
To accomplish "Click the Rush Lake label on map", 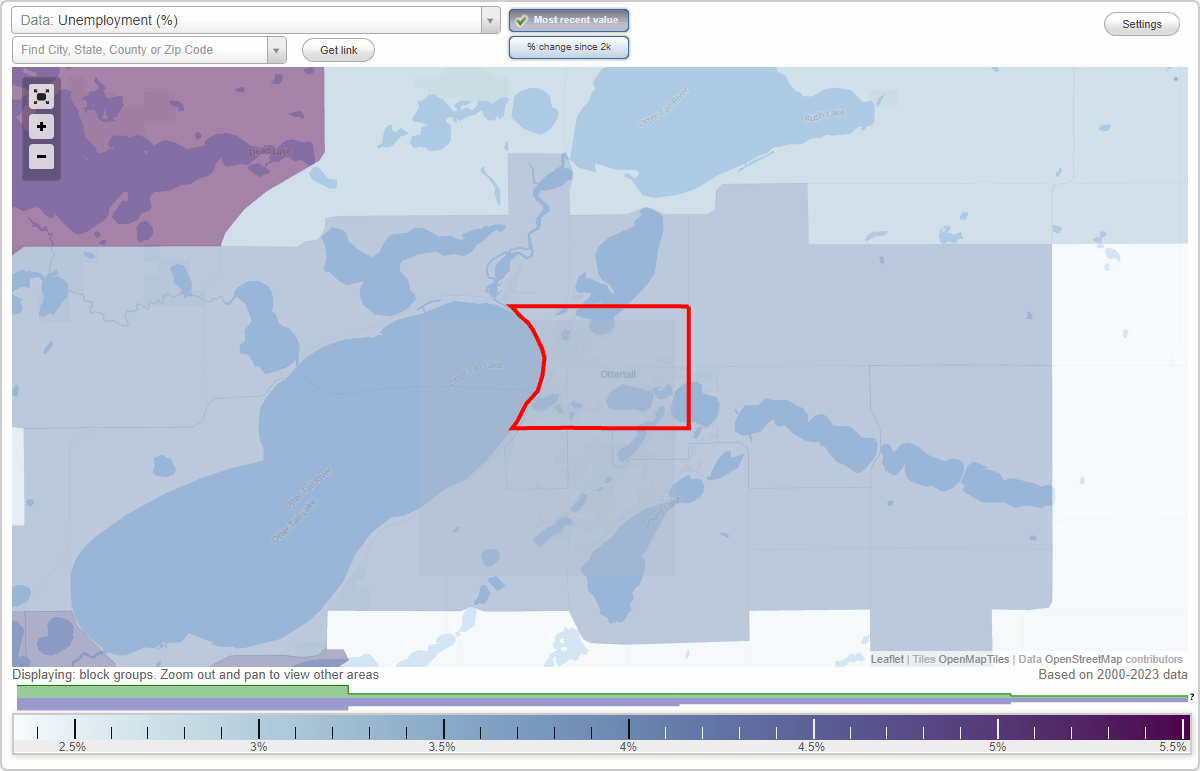I will [x=825, y=115].
